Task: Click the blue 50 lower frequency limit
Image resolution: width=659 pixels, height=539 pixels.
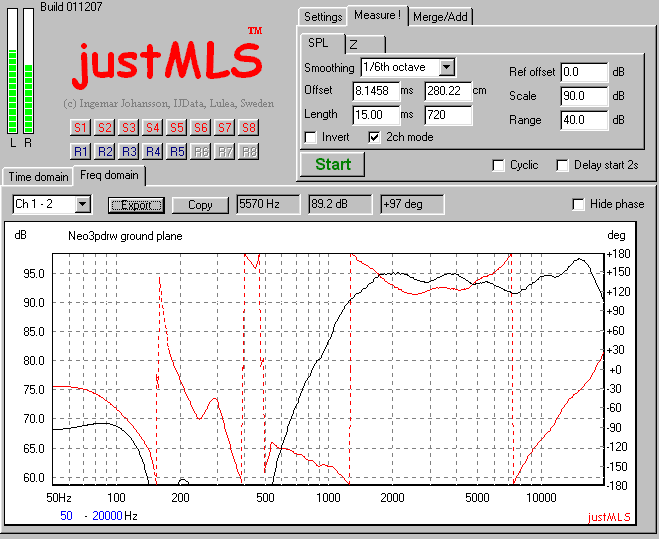Action: click(x=66, y=516)
